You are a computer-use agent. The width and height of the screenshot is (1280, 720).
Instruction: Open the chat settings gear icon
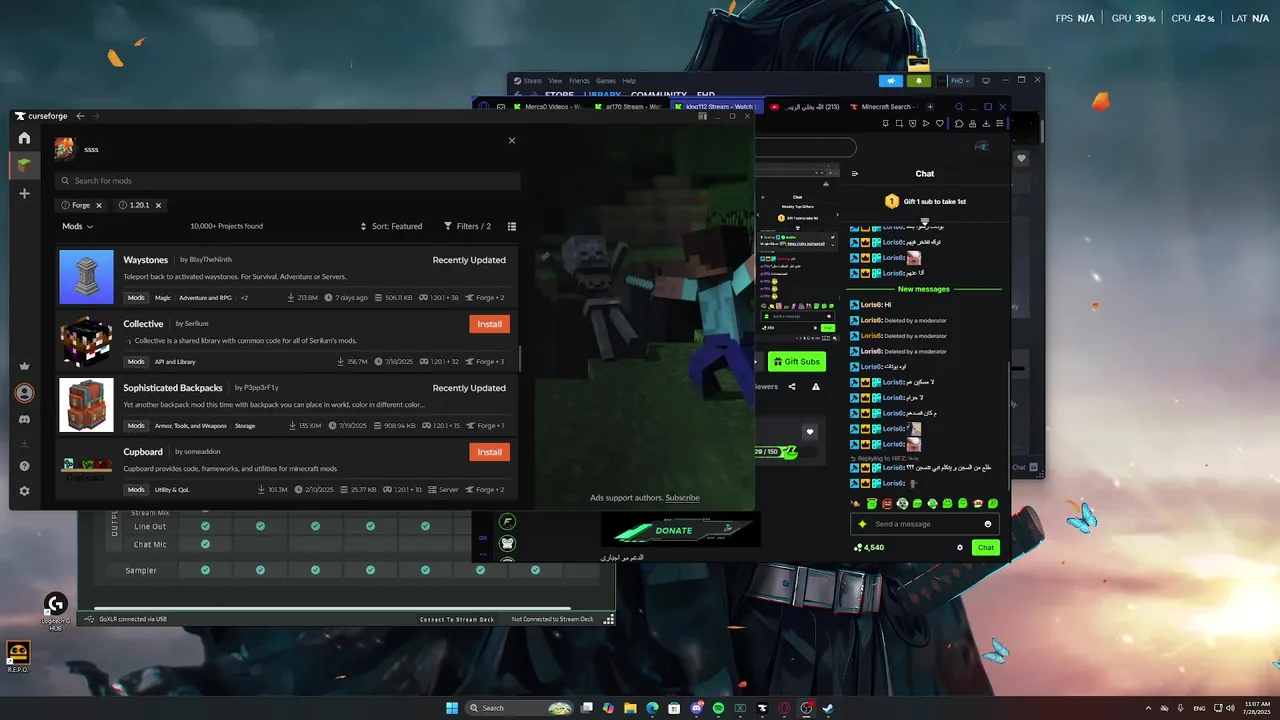click(x=960, y=547)
